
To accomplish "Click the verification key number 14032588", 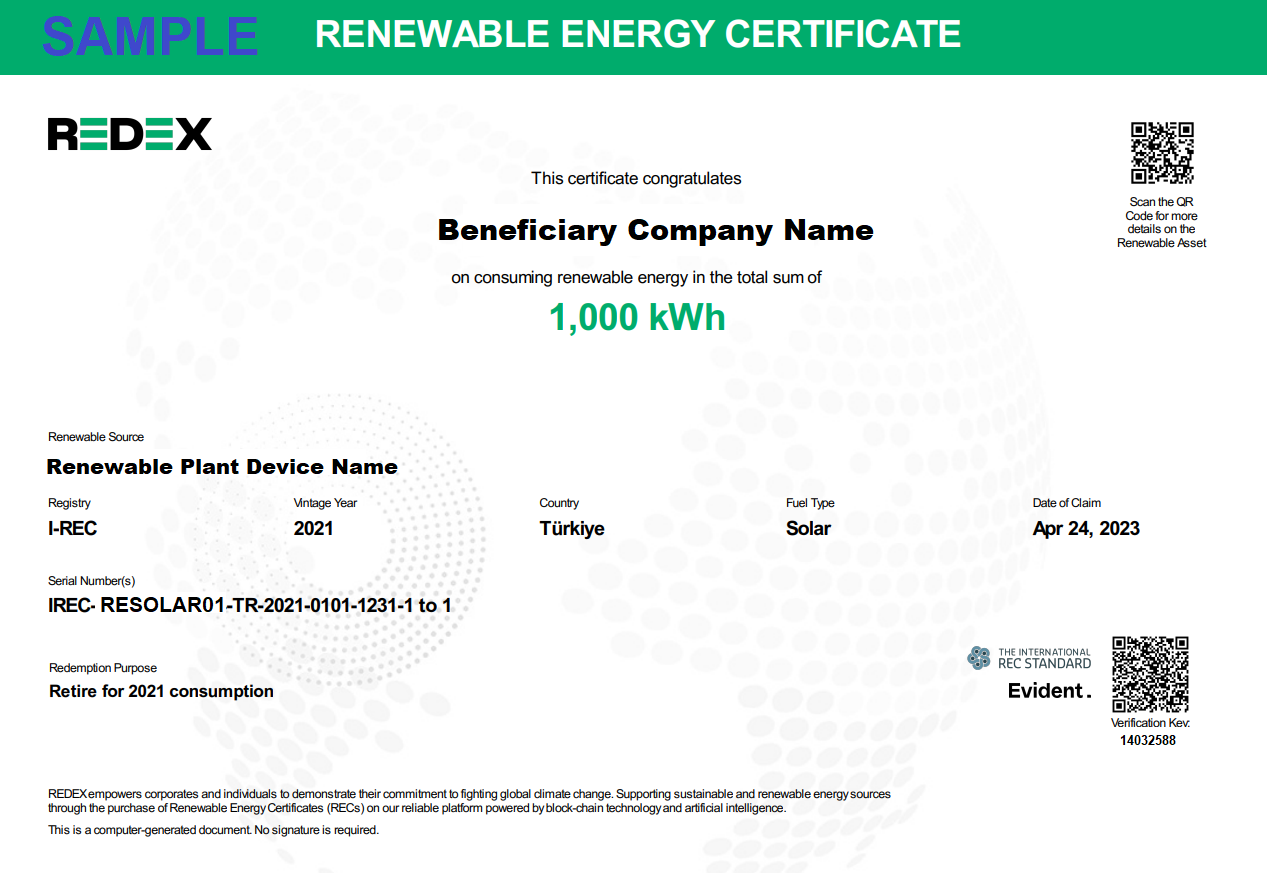I will (1147, 741).
